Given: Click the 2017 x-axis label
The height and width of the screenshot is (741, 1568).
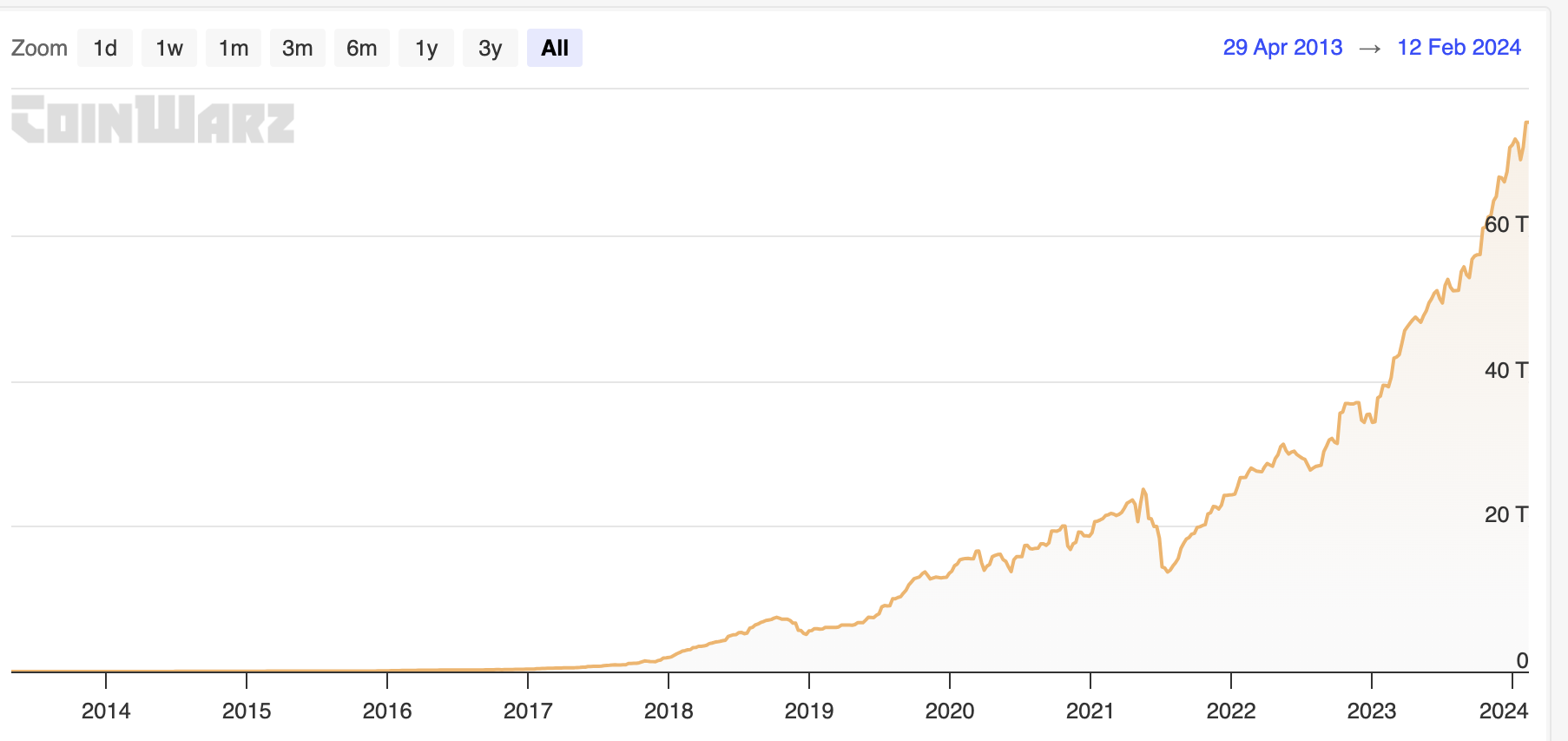Looking at the screenshot, I should tap(528, 711).
